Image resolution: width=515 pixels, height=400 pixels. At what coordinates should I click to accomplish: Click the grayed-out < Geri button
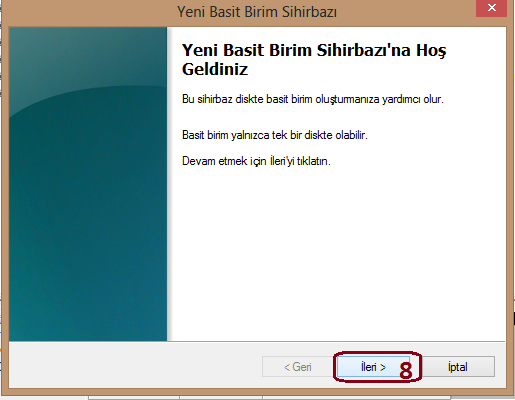(x=298, y=367)
